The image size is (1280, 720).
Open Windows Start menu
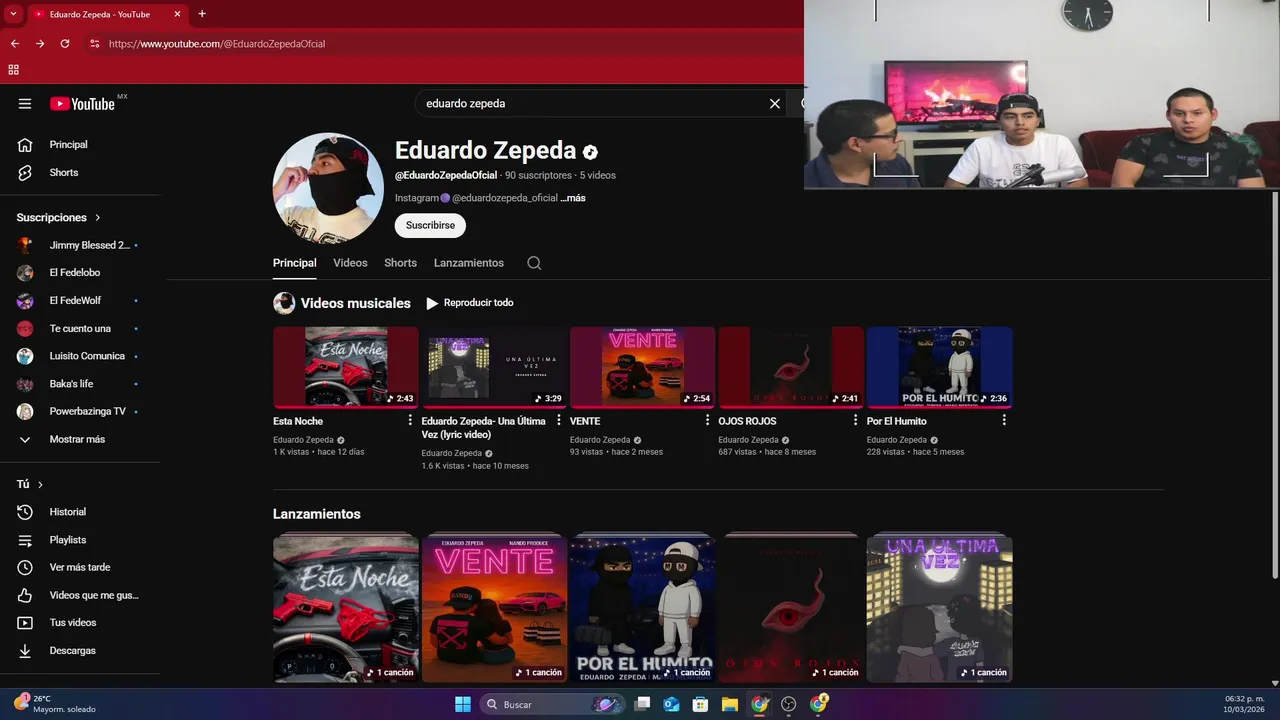[x=463, y=704]
